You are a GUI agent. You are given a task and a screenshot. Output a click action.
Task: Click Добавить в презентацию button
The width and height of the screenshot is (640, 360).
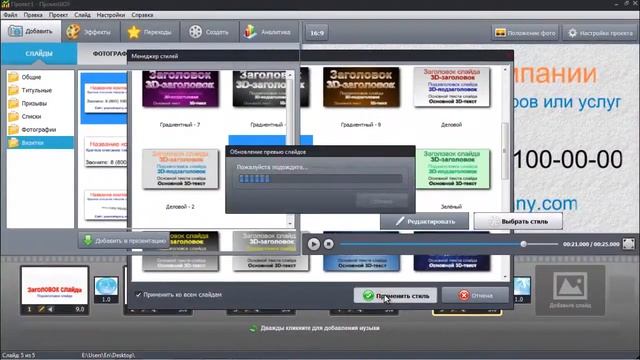point(124,241)
